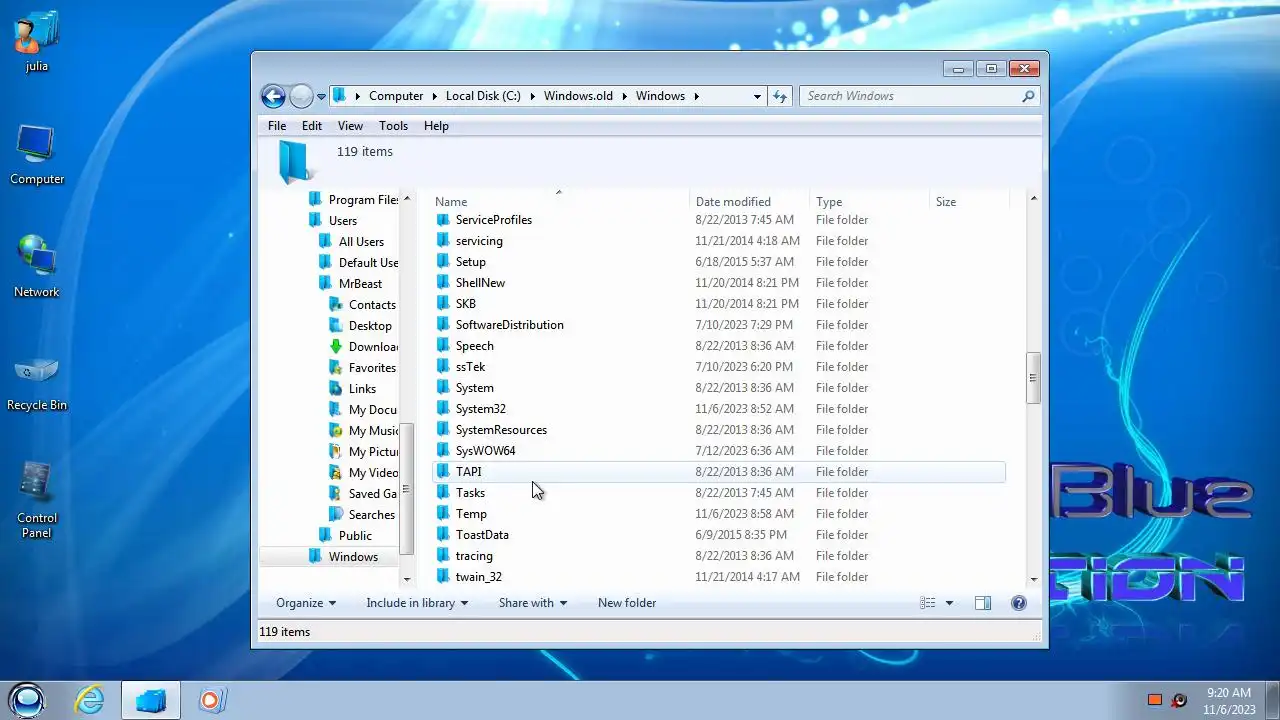Open the Share with dropdown
1280x720 pixels.
click(533, 603)
